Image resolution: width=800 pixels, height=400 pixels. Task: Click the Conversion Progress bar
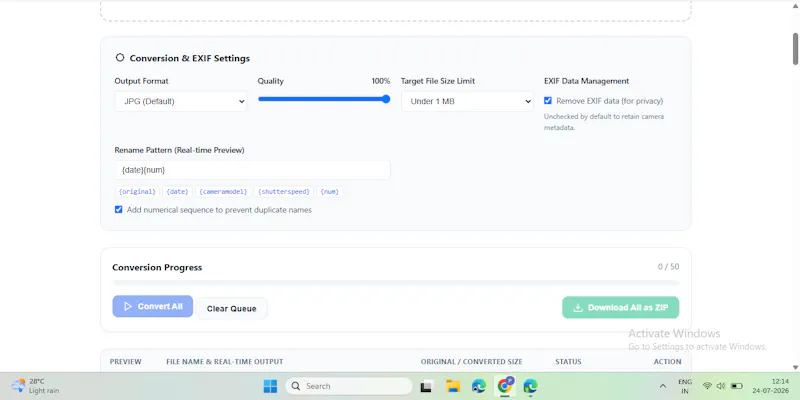[396, 283]
